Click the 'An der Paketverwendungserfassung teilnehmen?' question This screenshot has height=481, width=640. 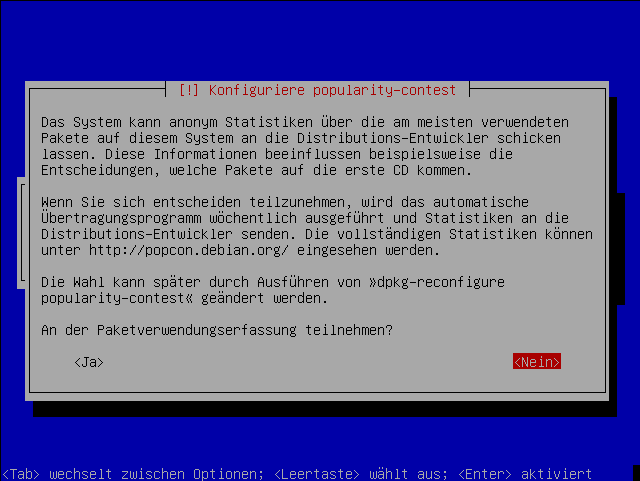[217, 330]
